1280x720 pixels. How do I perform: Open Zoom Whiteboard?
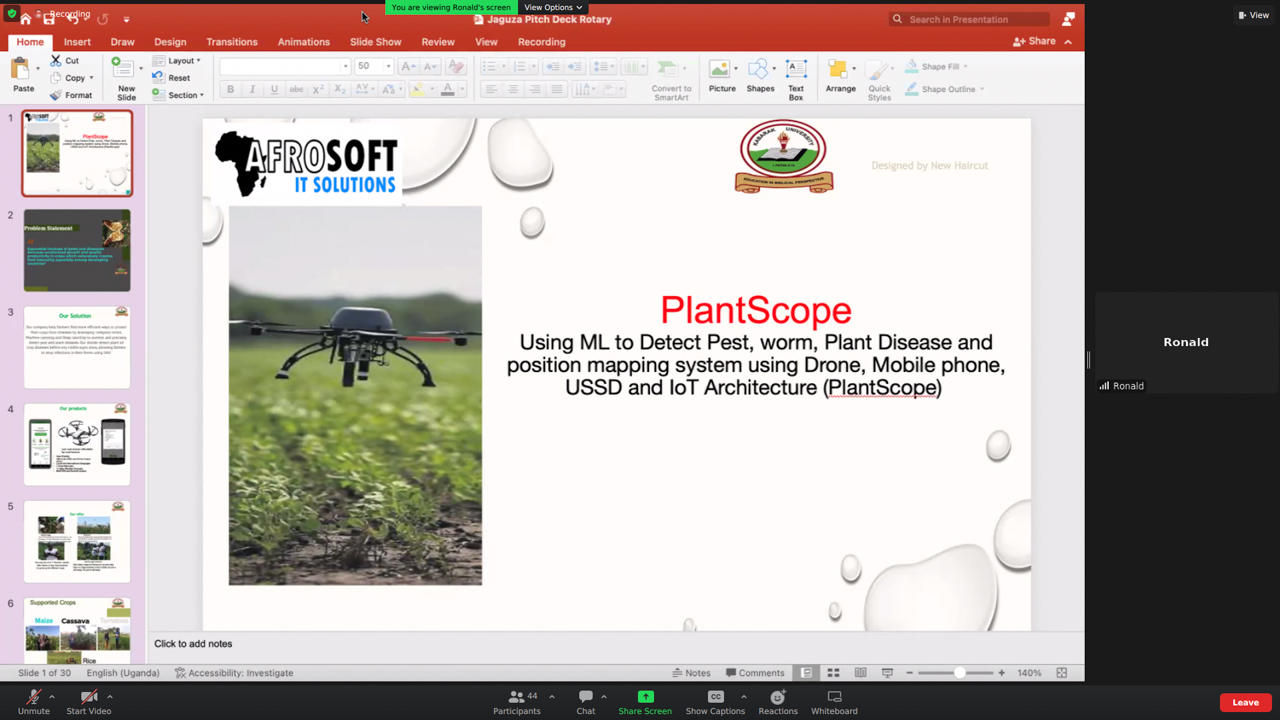click(x=834, y=702)
